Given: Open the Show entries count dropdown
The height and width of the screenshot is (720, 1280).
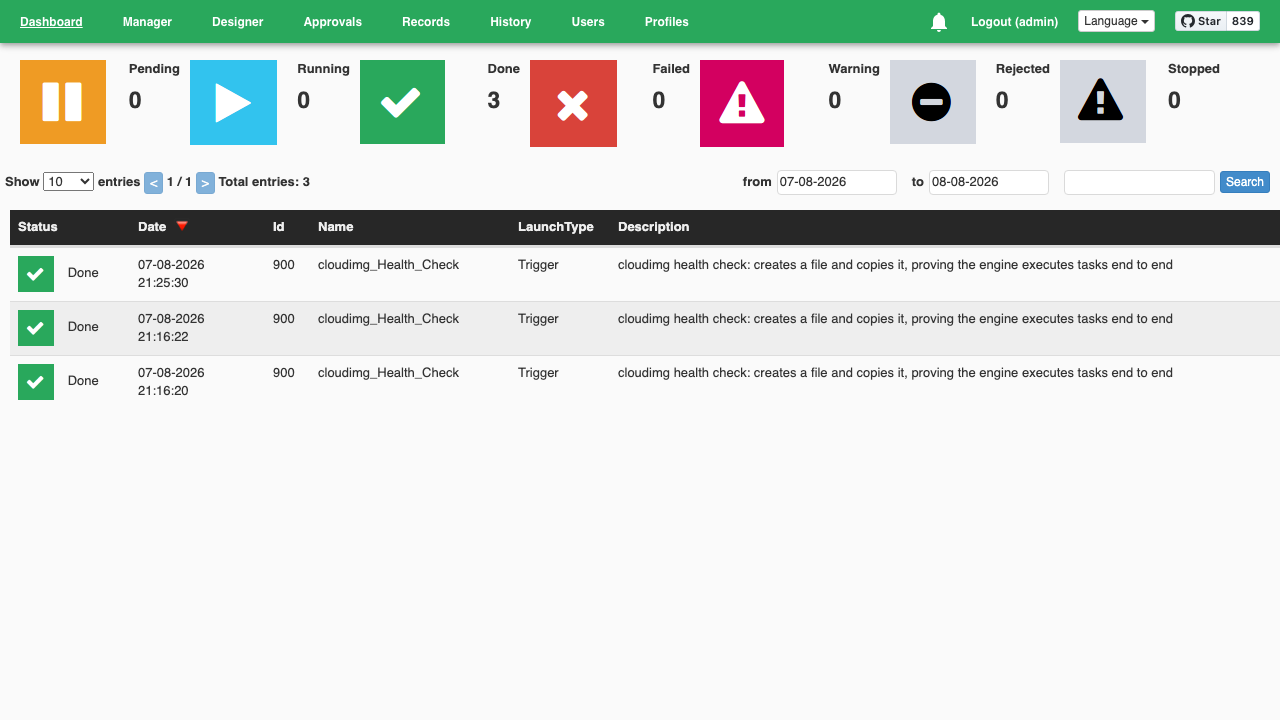Looking at the screenshot, I should pyautogui.click(x=68, y=182).
